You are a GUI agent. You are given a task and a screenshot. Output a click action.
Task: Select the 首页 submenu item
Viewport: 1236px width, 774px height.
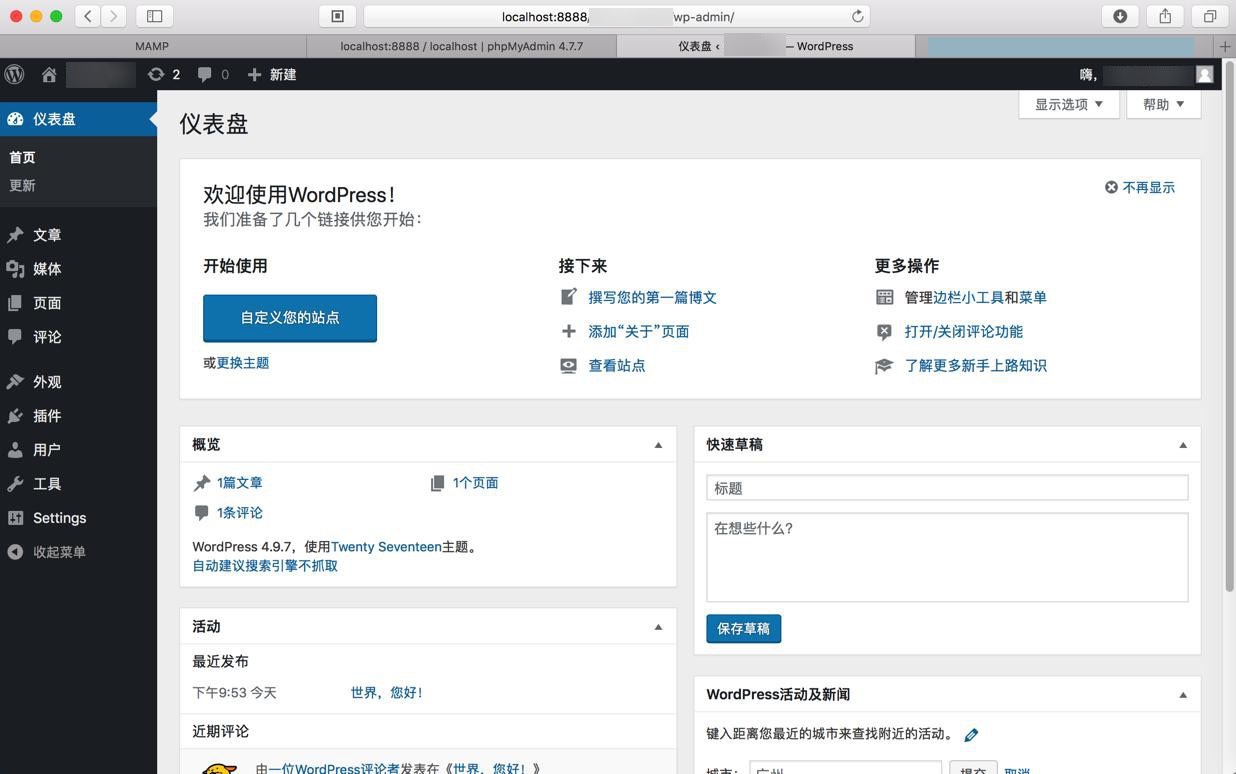22,157
